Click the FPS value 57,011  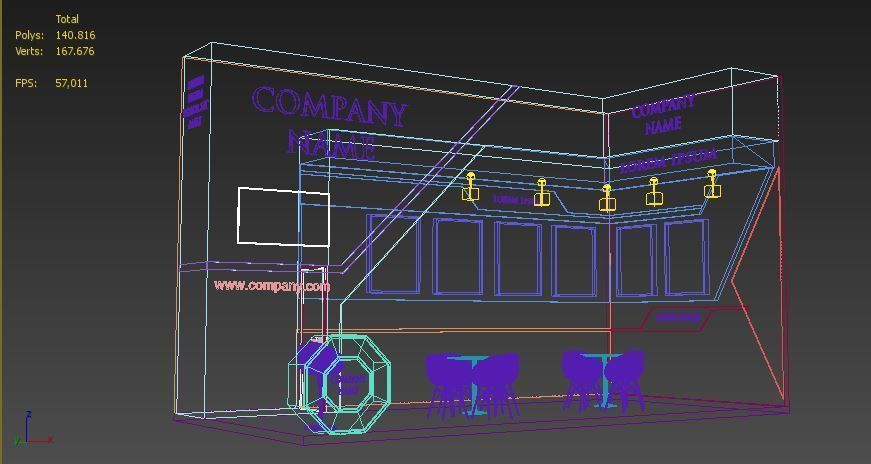click(x=71, y=83)
